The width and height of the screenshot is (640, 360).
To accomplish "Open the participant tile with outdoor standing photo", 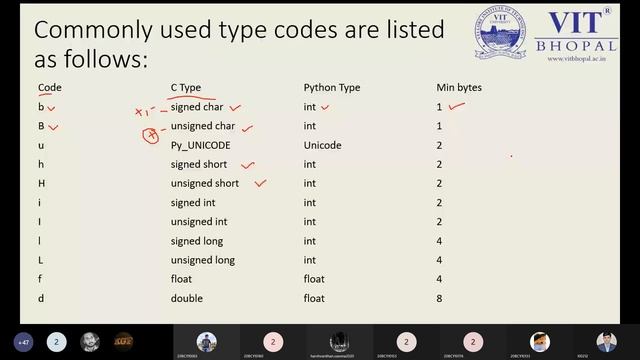I will [x=207, y=342].
